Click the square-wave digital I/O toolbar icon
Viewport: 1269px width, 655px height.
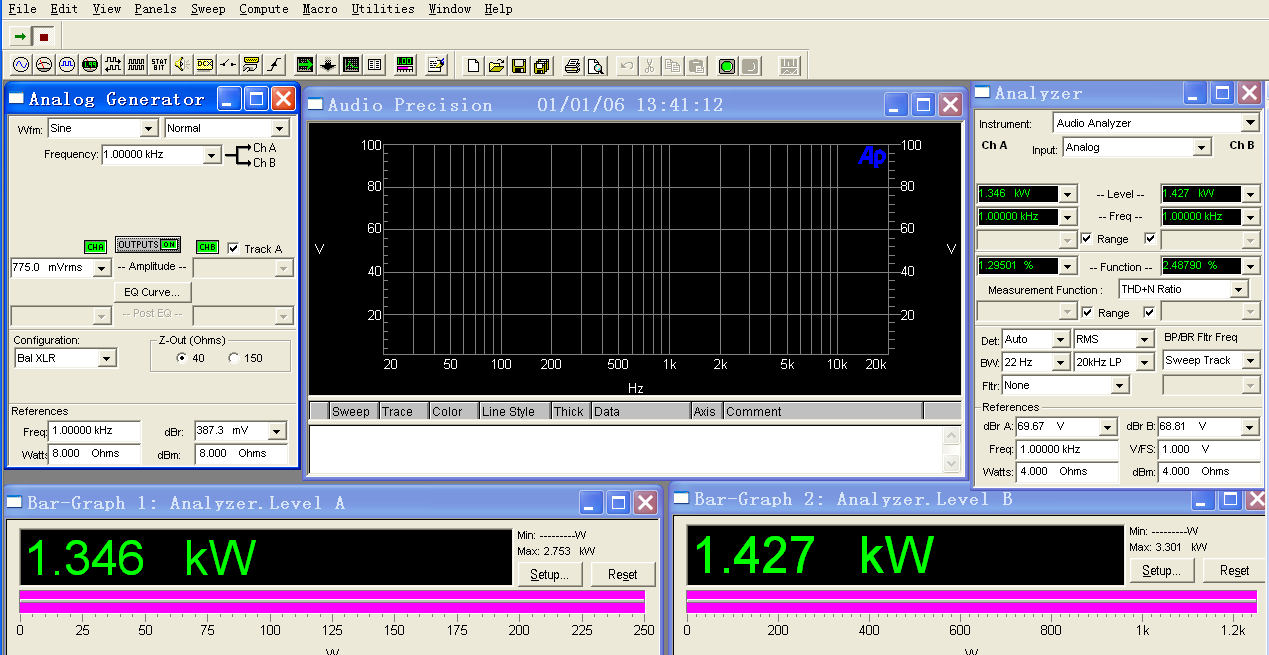click(x=113, y=65)
